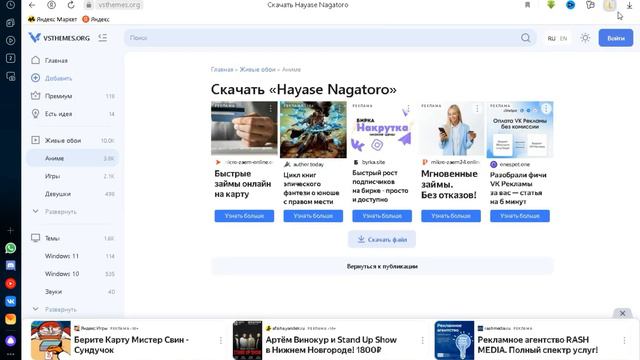Open WhatsApp in browser side panel
Viewport: 640px width, 360px height.
pos(11,248)
